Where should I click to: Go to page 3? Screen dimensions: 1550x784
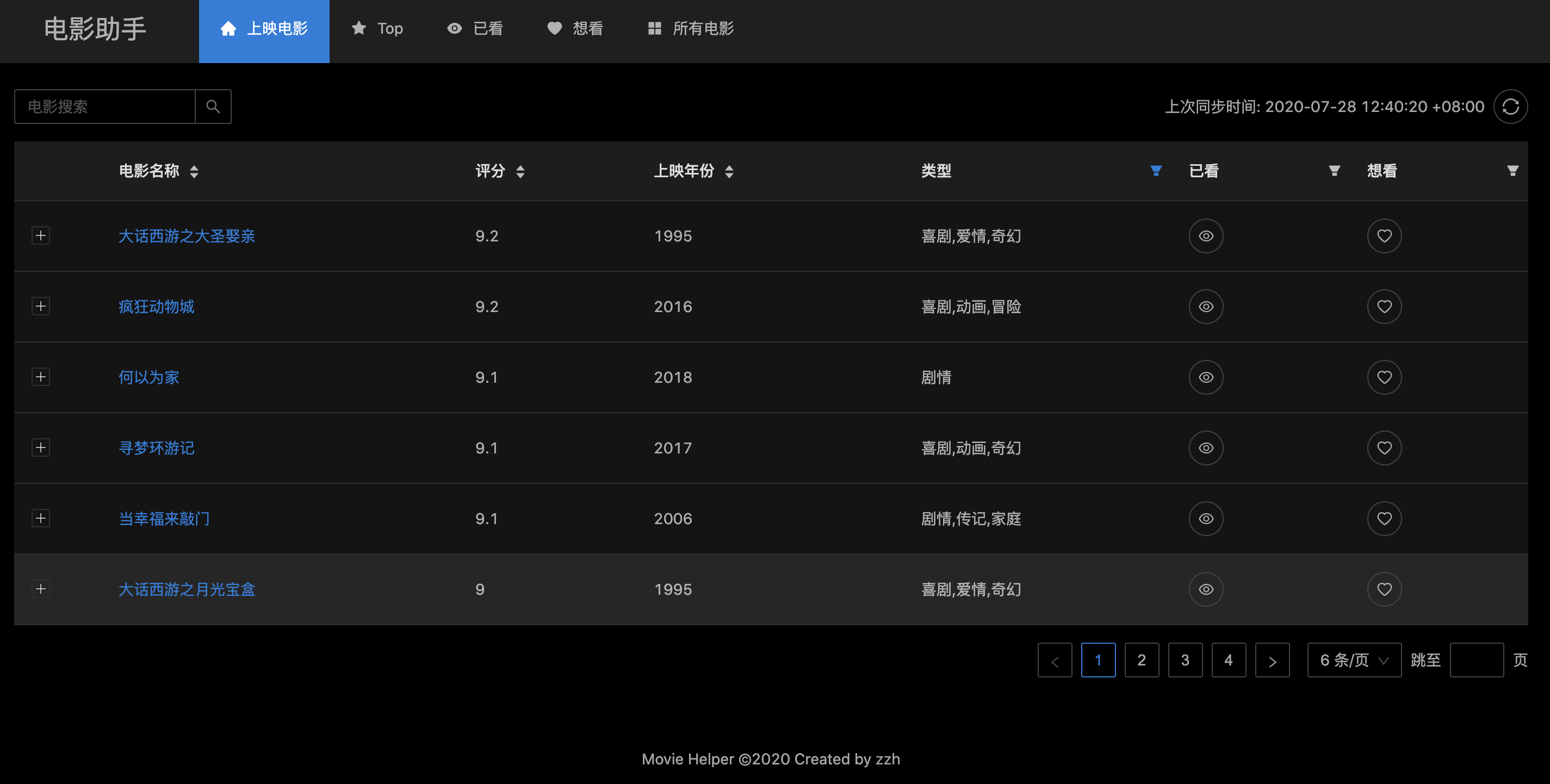[x=1185, y=660]
